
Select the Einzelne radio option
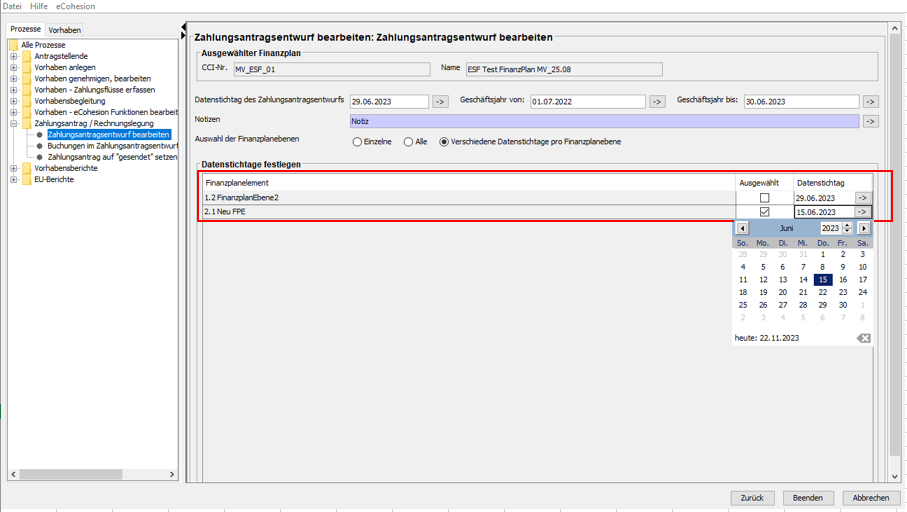357,142
